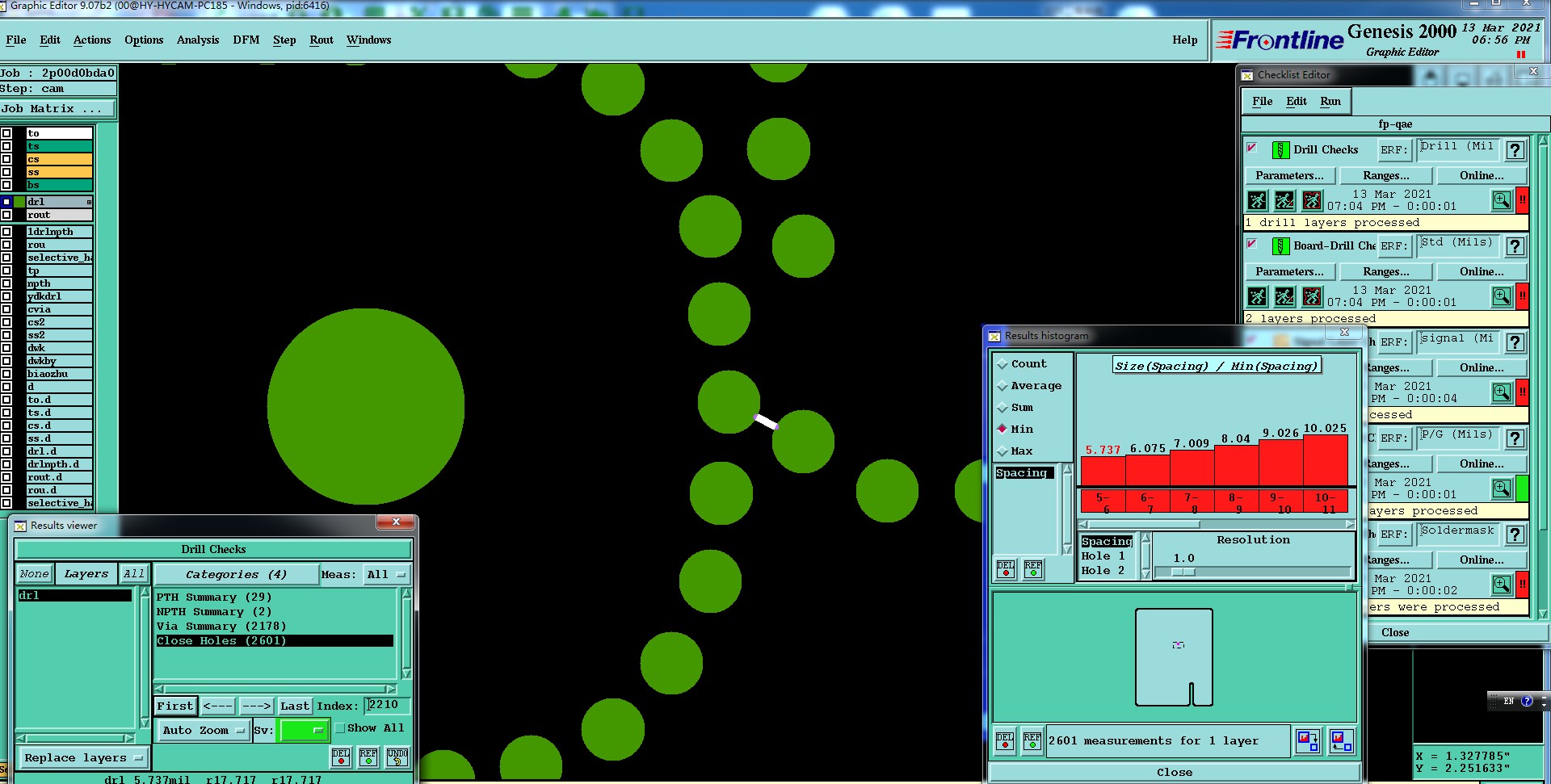The width and height of the screenshot is (1551, 784).
Task: Open results magnifier for Signal layer checks
Action: click(x=1501, y=392)
